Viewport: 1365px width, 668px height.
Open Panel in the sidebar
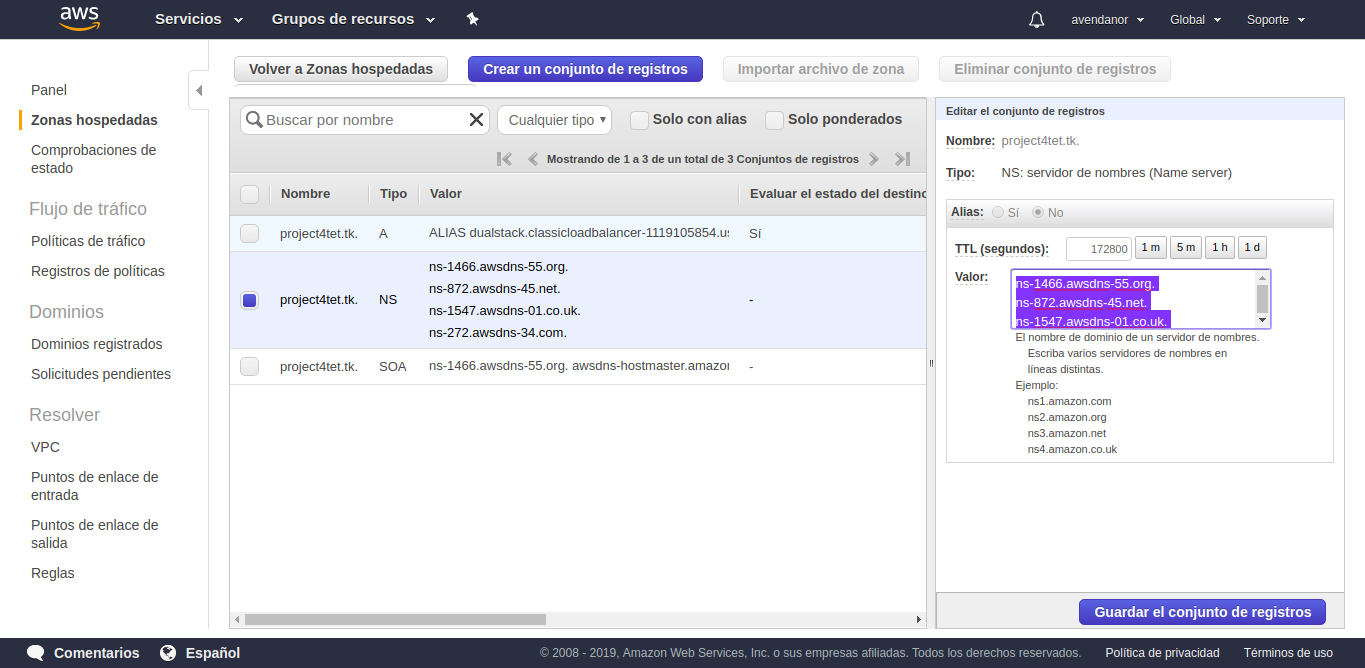point(49,90)
